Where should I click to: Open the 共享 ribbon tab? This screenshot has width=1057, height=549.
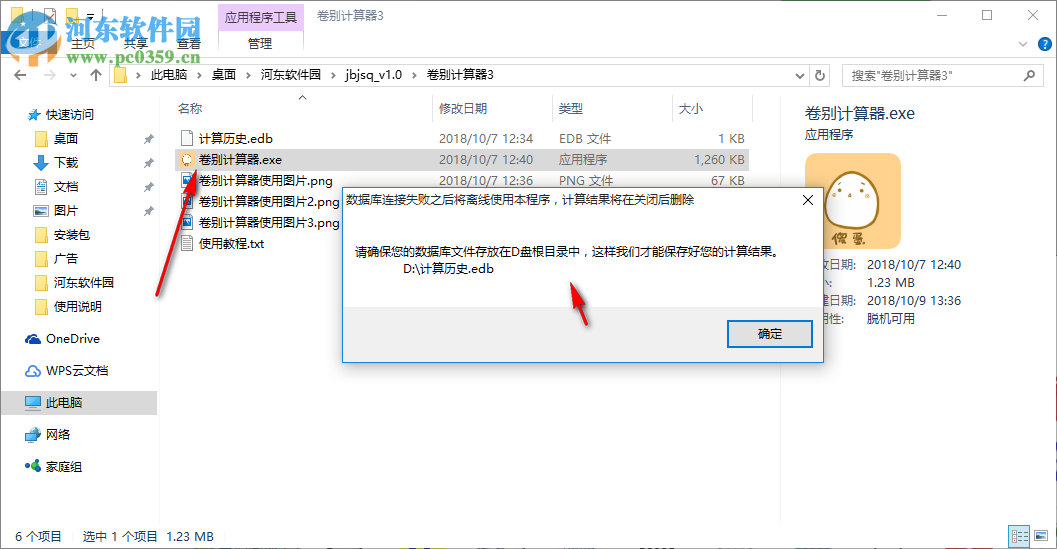135,44
